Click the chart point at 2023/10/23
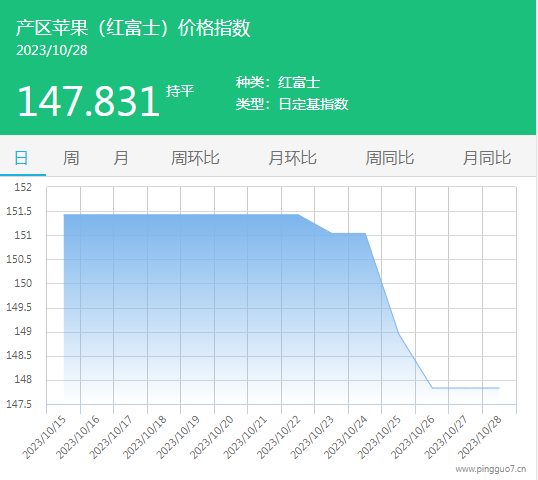 pyautogui.click(x=331, y=233)
